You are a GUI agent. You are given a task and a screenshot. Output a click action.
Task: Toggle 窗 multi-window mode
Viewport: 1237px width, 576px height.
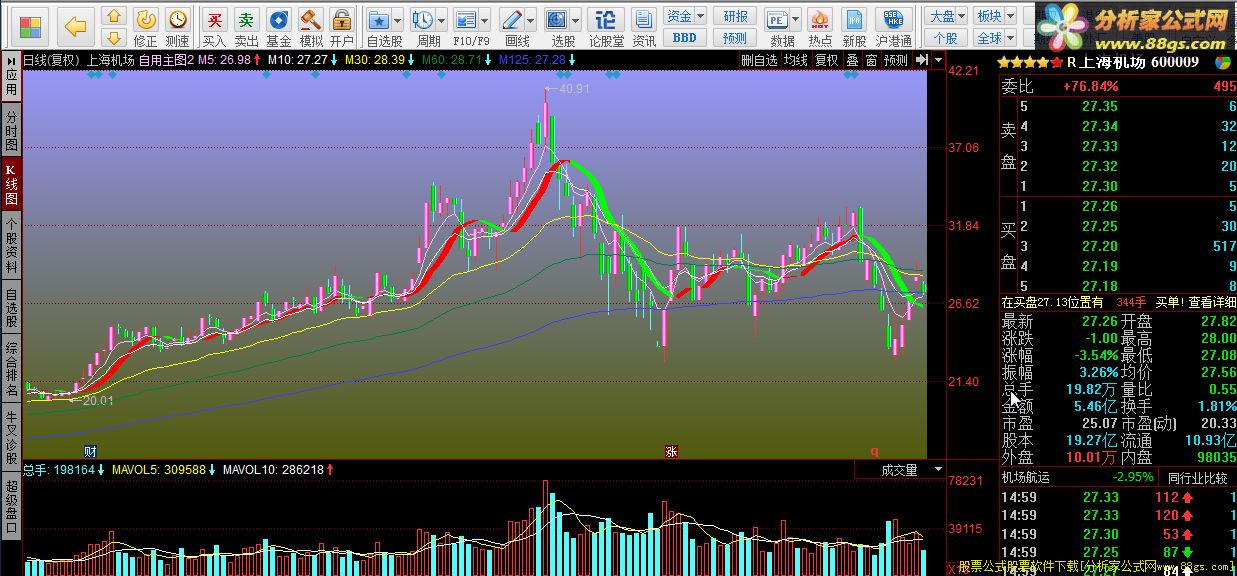coord(872,60)
